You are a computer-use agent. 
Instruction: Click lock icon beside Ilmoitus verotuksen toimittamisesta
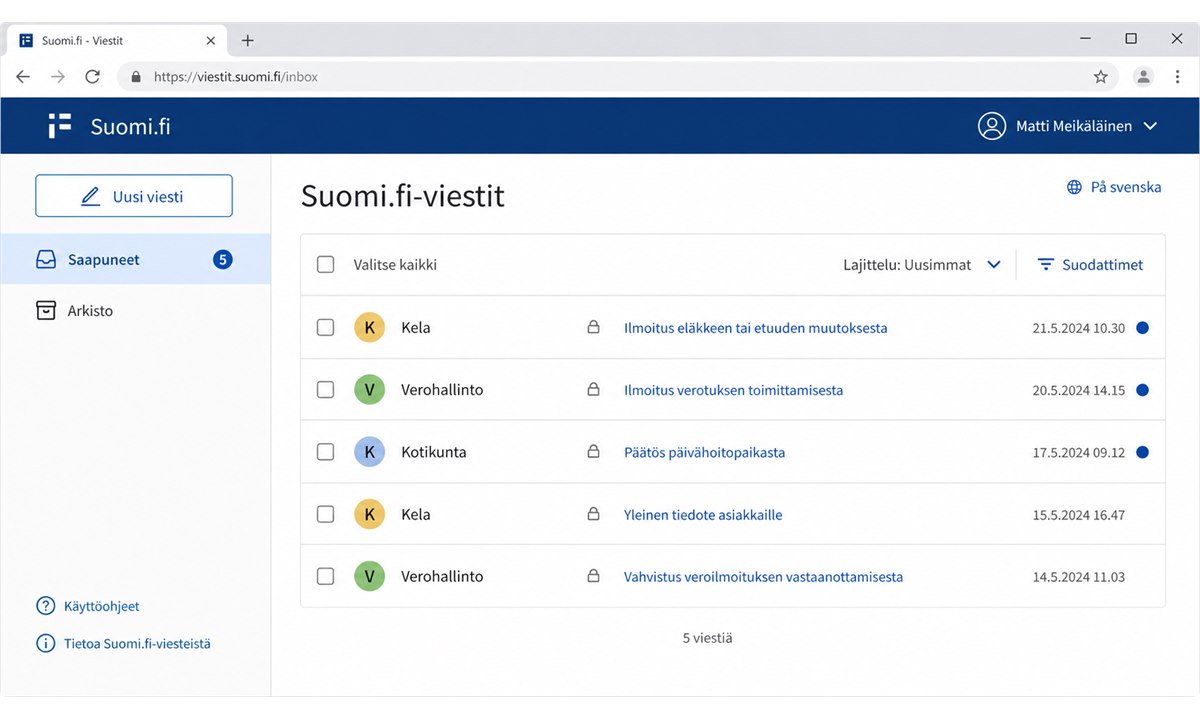593,389
